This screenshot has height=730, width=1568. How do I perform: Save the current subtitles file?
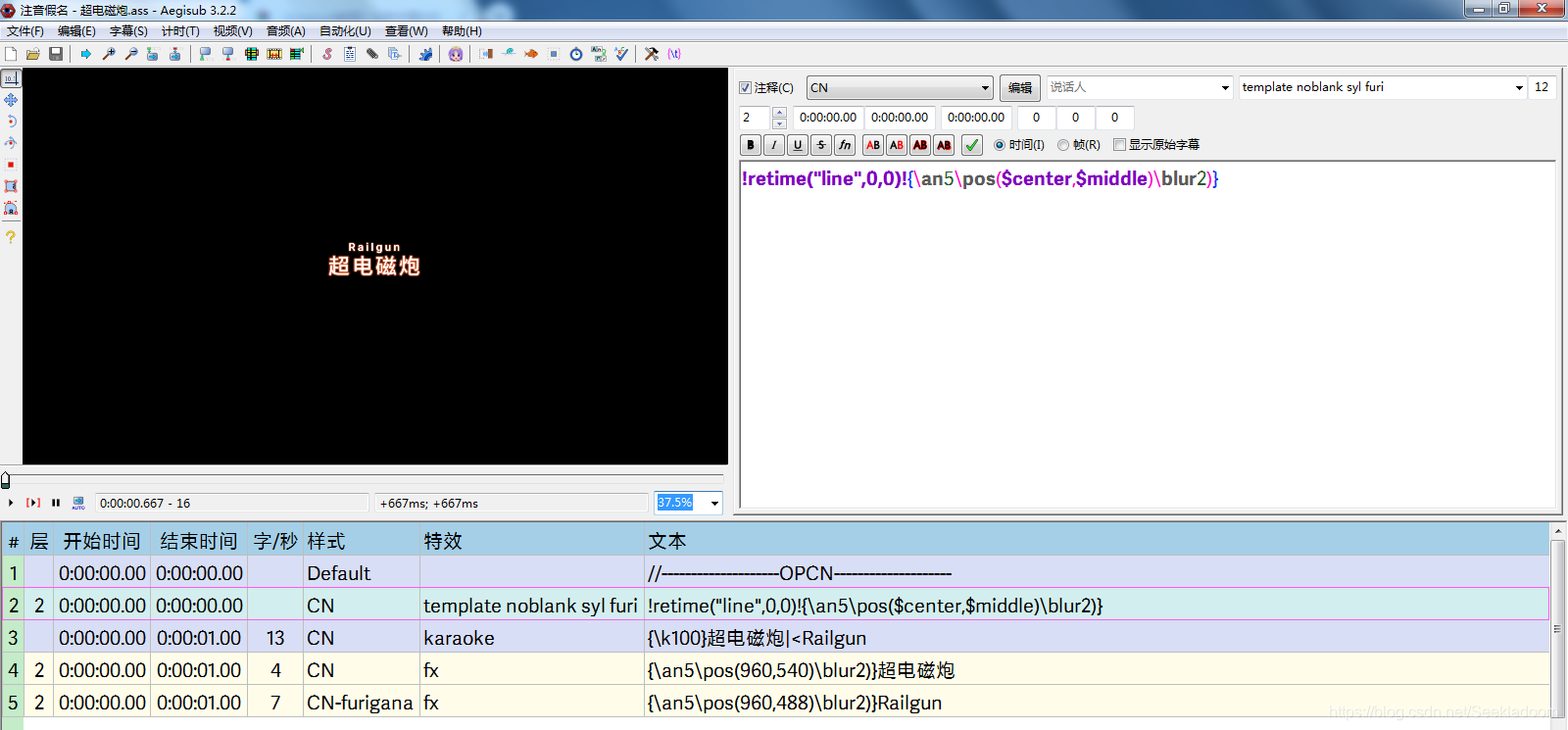pos(56,54)
